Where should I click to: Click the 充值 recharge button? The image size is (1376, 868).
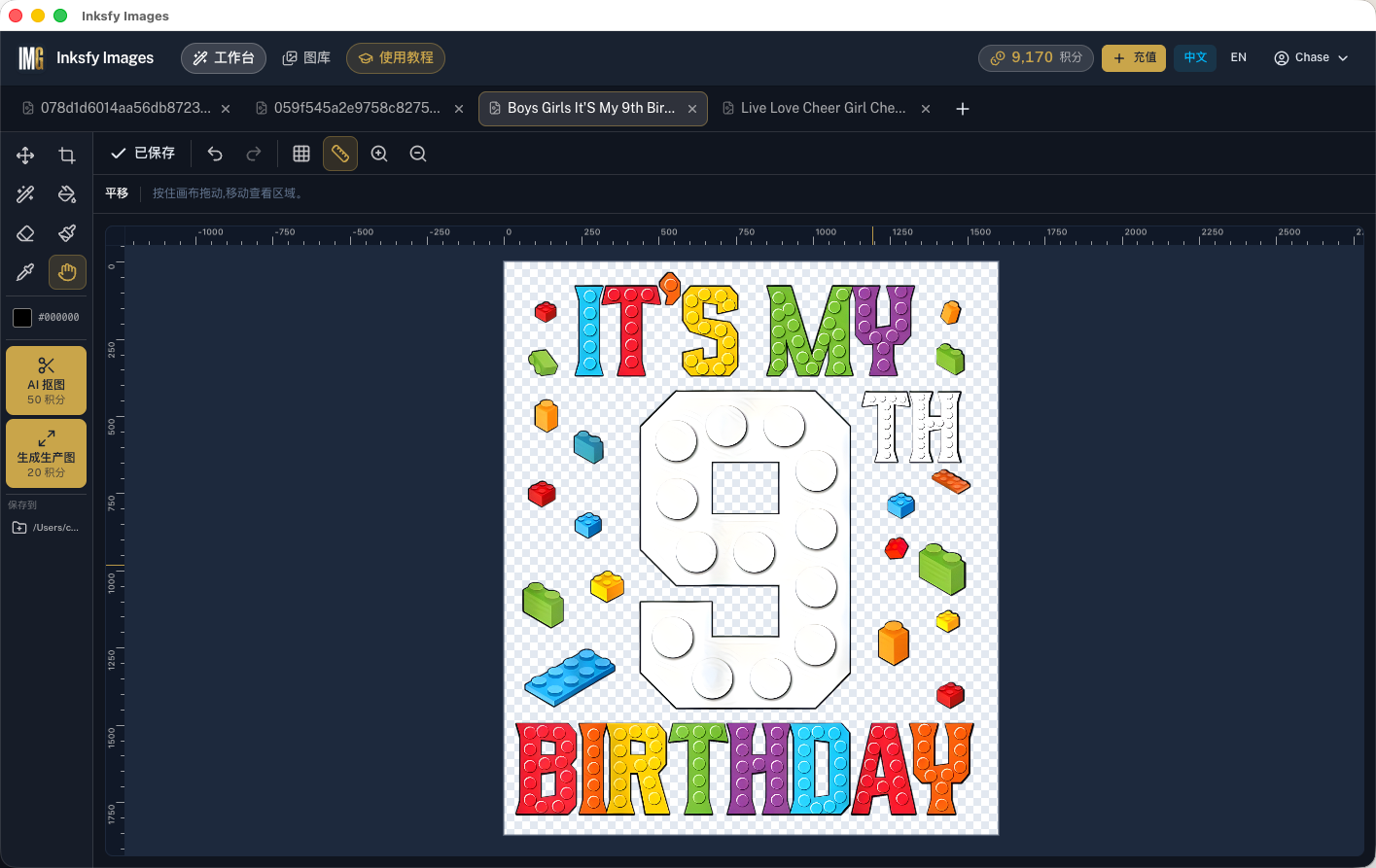pyautogui.click(x=1134, y=58)
